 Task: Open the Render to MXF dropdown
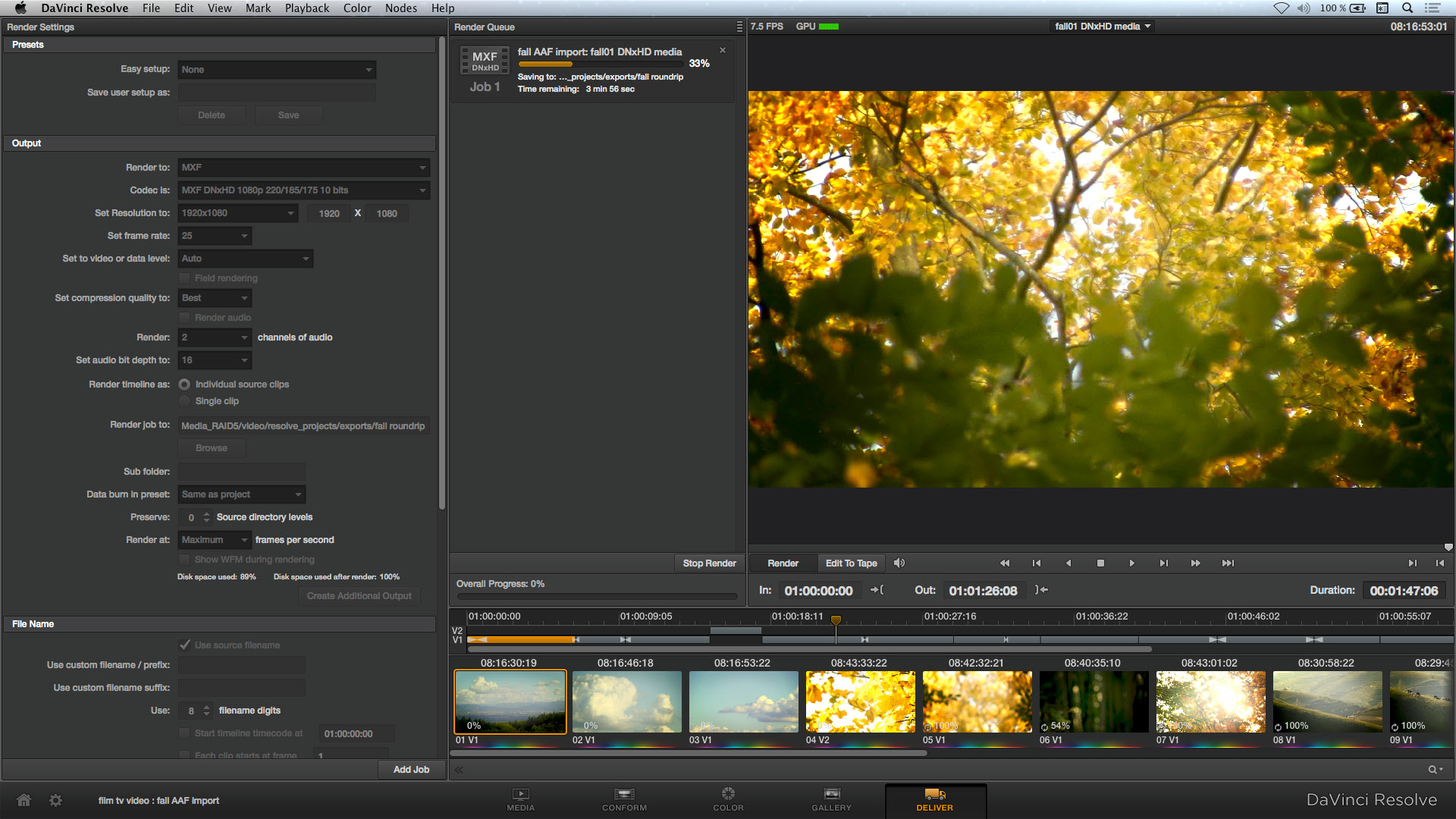303,168
